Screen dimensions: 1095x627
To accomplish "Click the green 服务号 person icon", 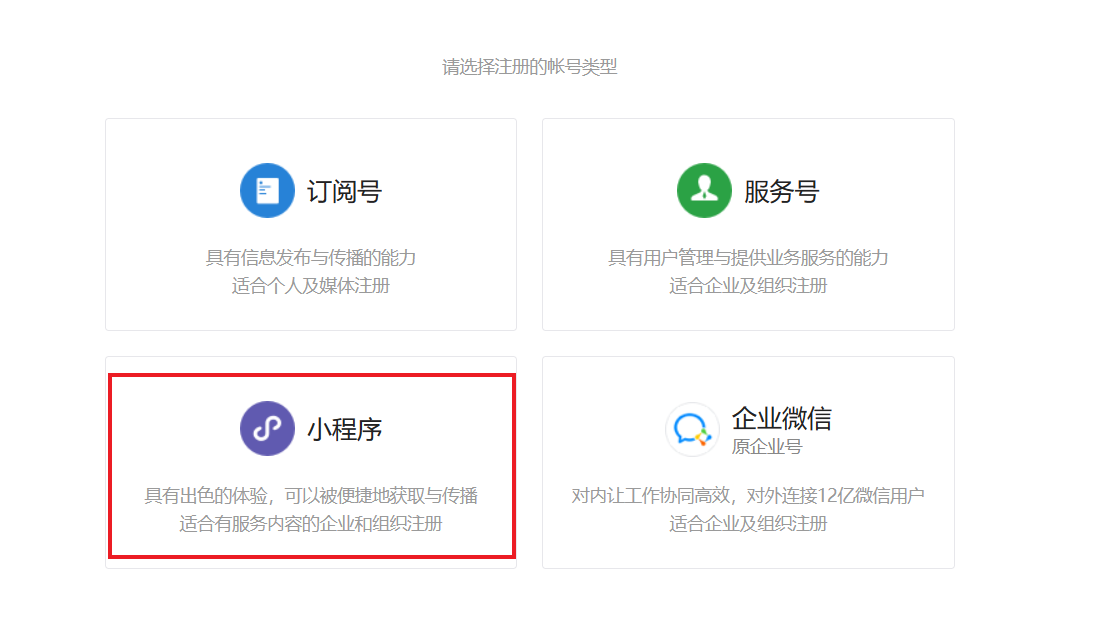I will point(704,191).
